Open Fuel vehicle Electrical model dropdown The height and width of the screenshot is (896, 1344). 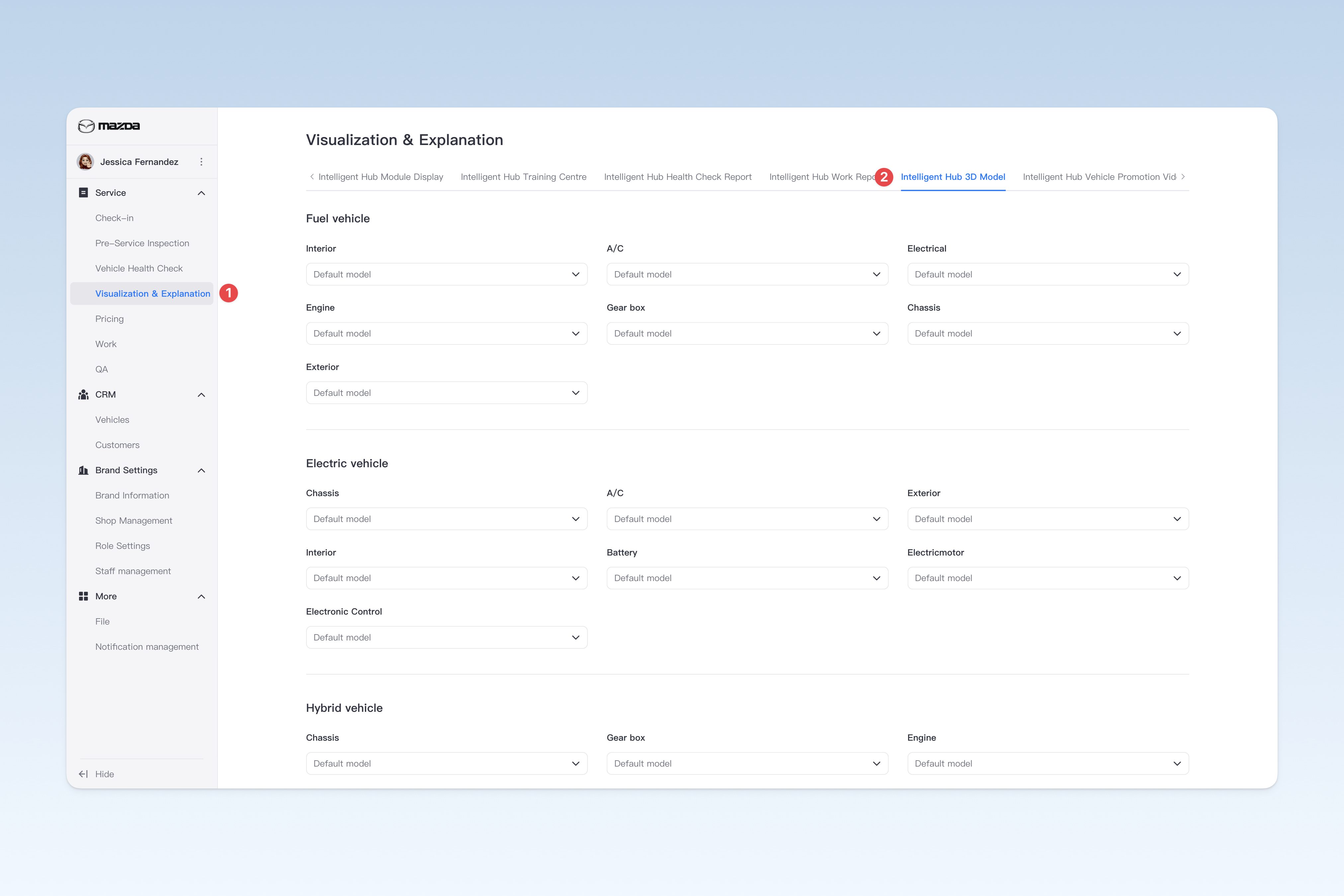click(x=1048, y=274)
